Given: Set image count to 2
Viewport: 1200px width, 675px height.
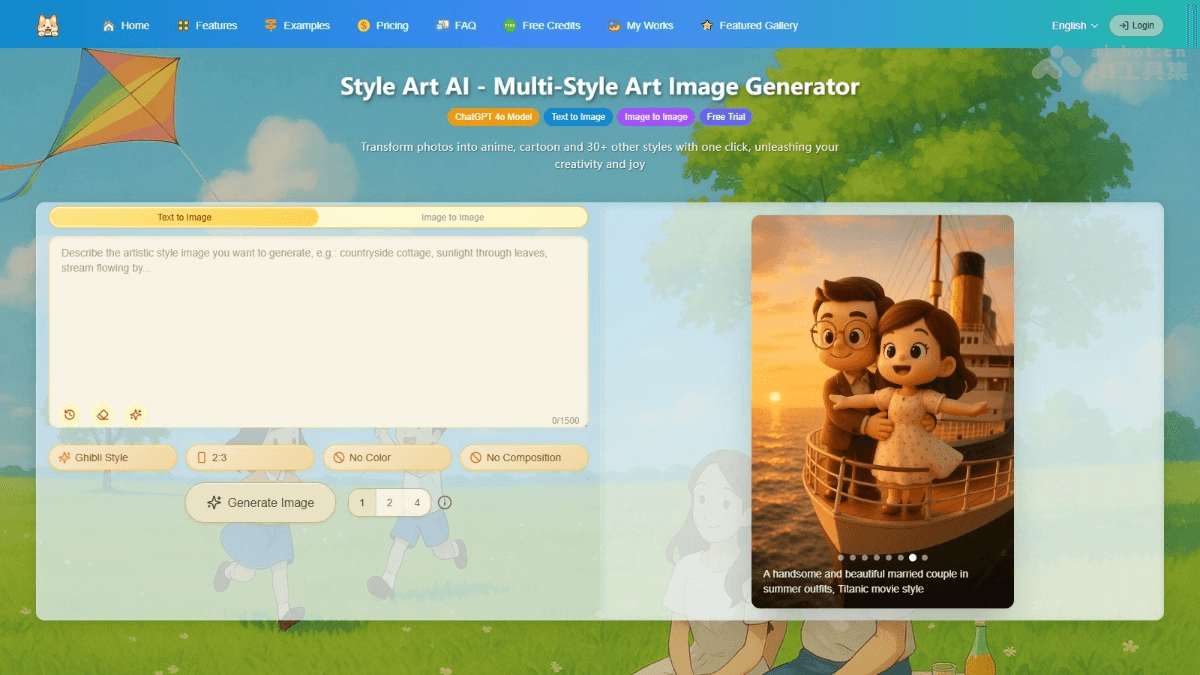Looking at the screenshot, I should (389, 503).
